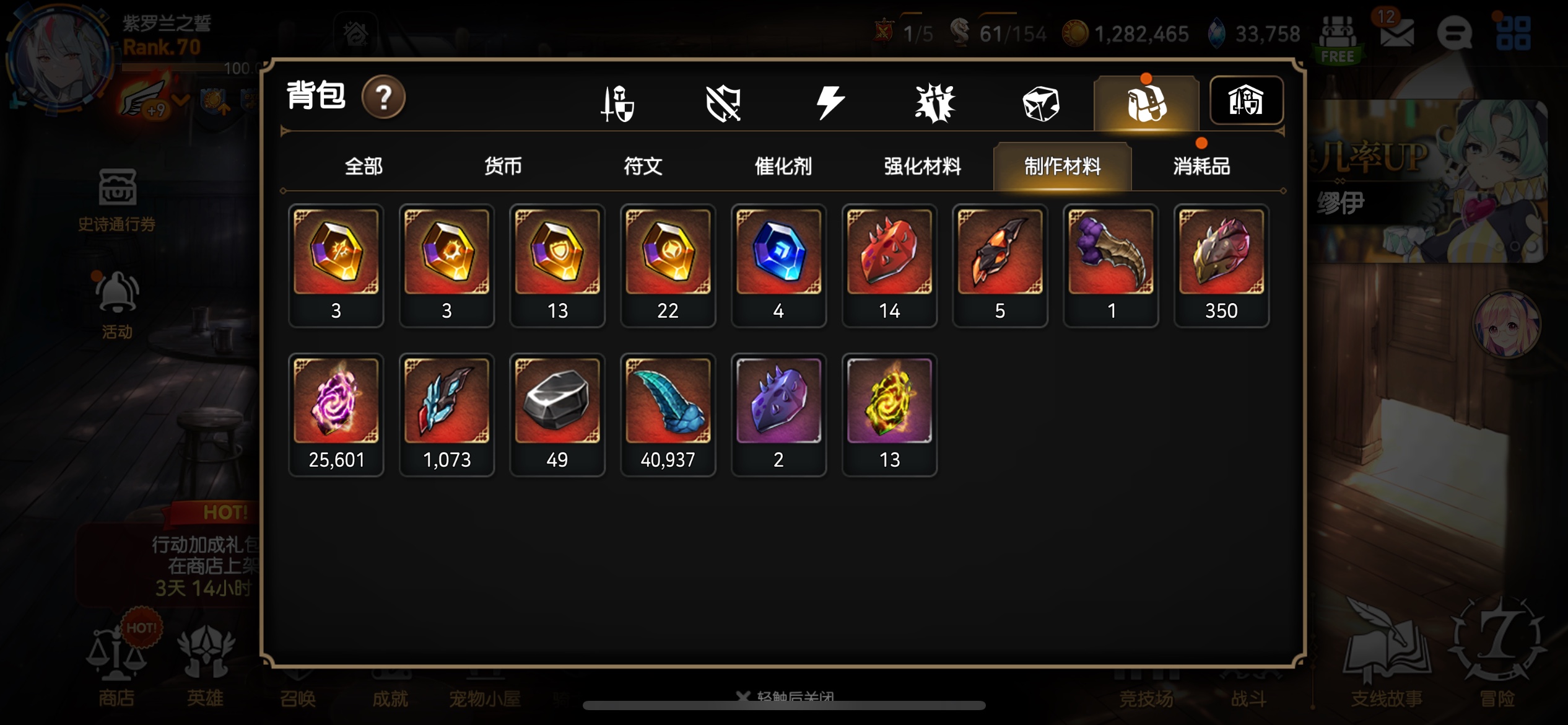Select the blue scale item with 40,937
The image size is (1568, 725).
(x=668, y=415)
